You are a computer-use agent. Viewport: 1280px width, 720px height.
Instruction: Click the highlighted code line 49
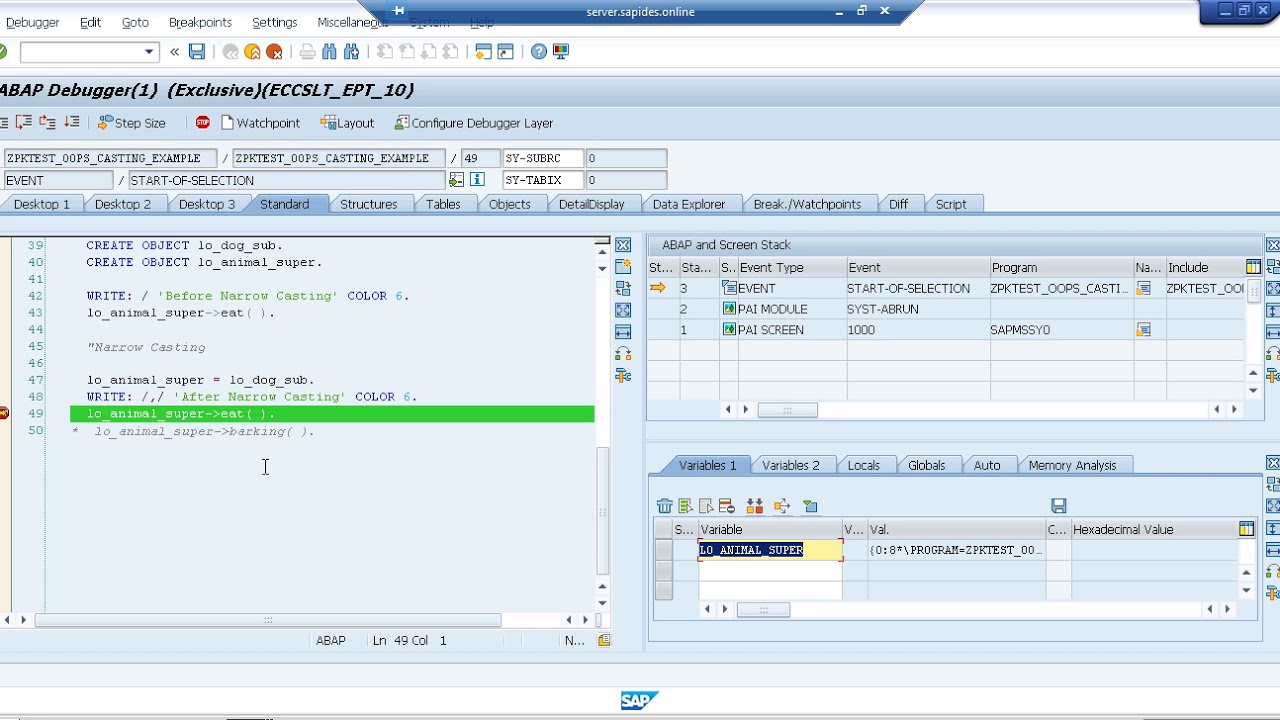(x=332, y=414)
